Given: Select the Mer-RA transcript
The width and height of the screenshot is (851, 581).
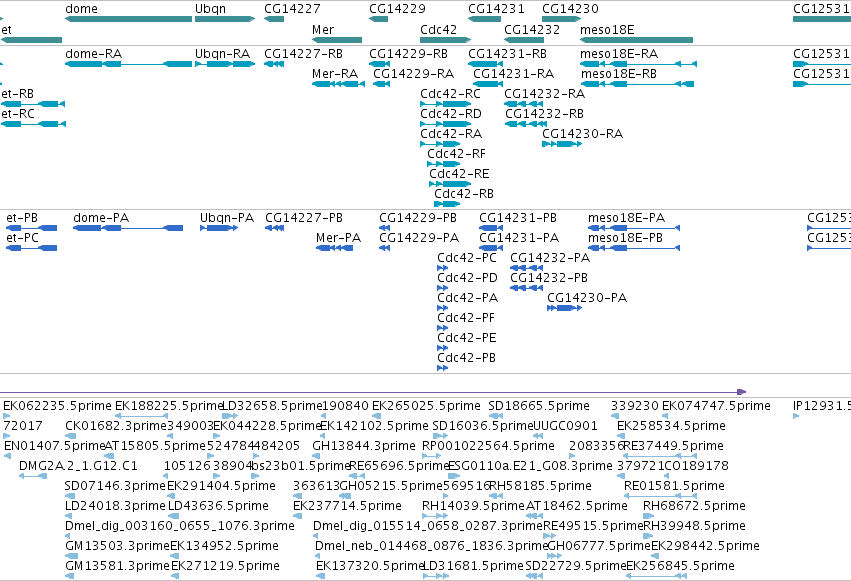Looking at the screenshot, I should [x=338, y=84].
